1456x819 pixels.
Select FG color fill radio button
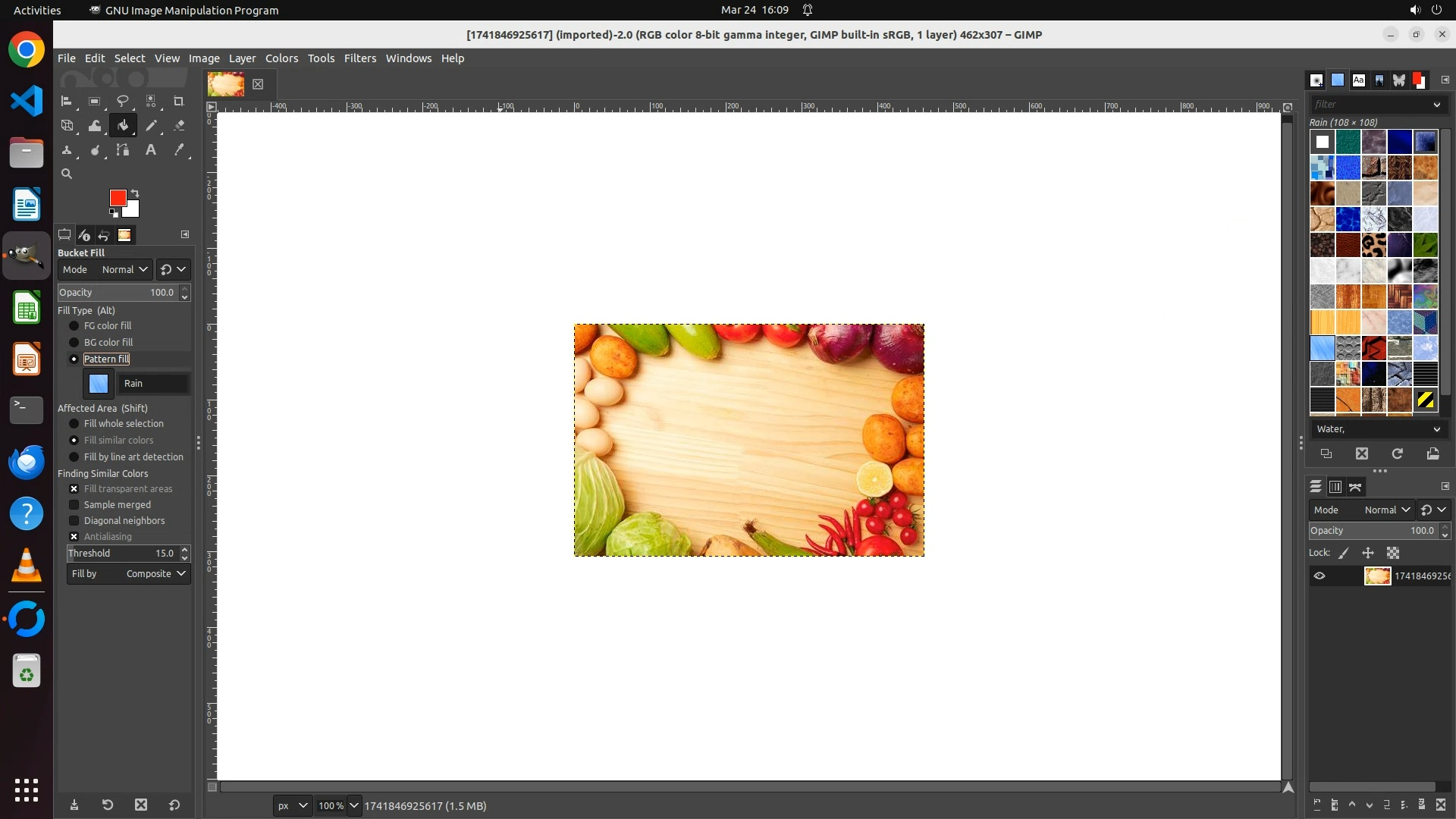[74, 326]
